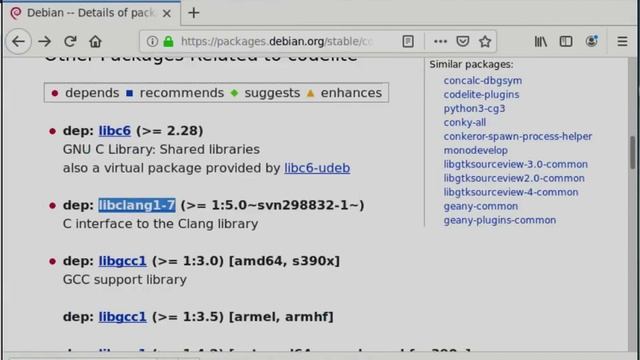Click the 'recommends' legend label
Image resolution: width=640 pixels, height=360 pixels.
point(182,93)
